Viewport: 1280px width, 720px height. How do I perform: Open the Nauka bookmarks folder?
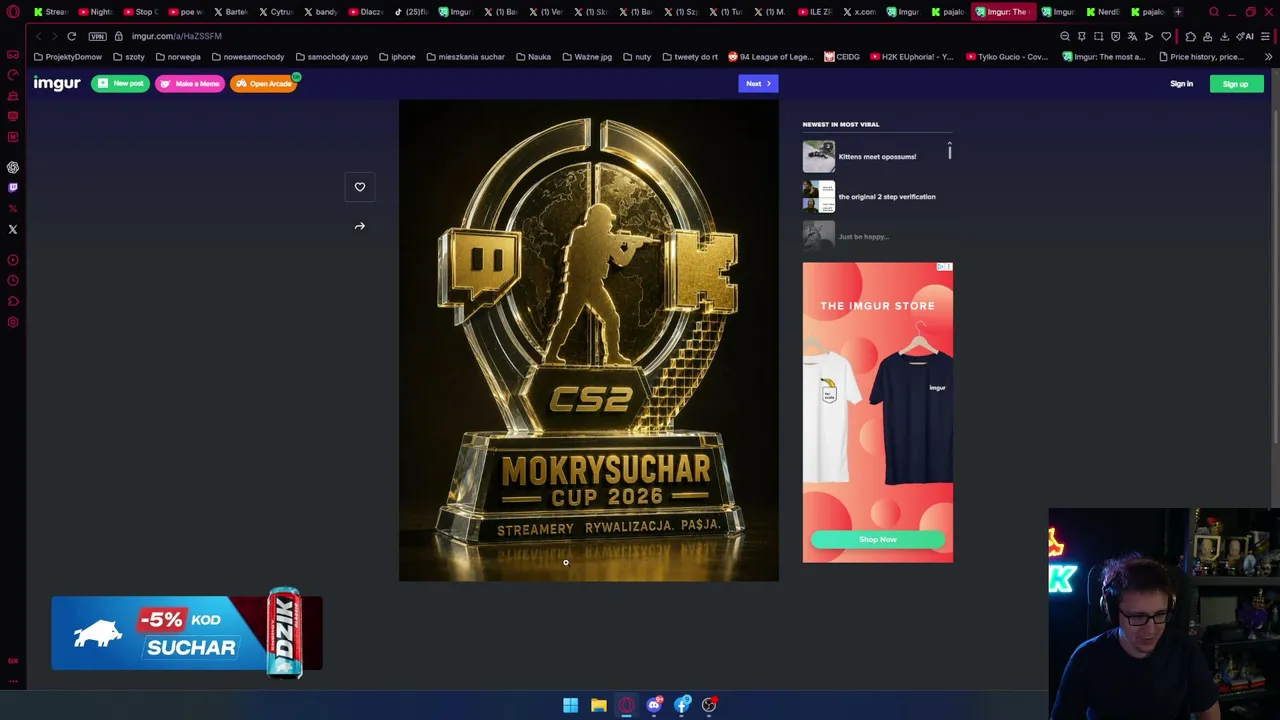[533, 57]
